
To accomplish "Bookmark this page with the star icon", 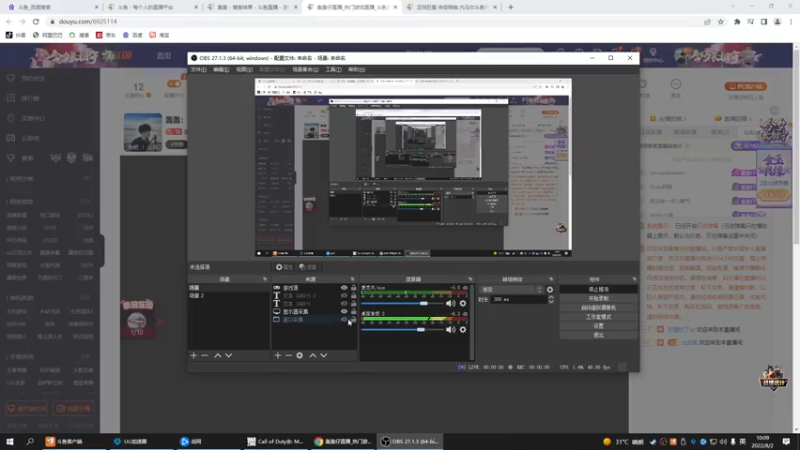I will [721, 21].
